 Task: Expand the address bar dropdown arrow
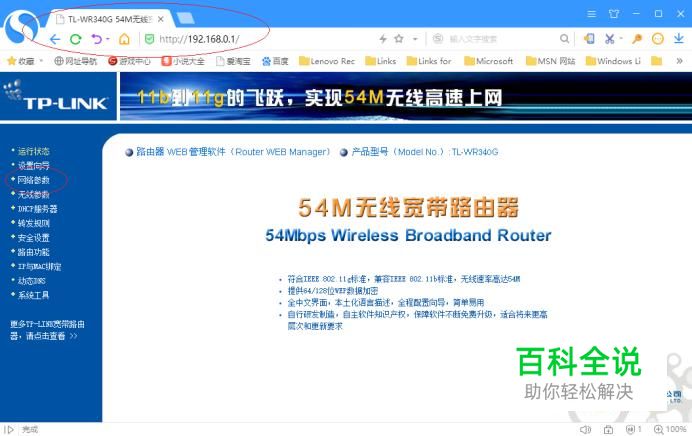(415, 39)
